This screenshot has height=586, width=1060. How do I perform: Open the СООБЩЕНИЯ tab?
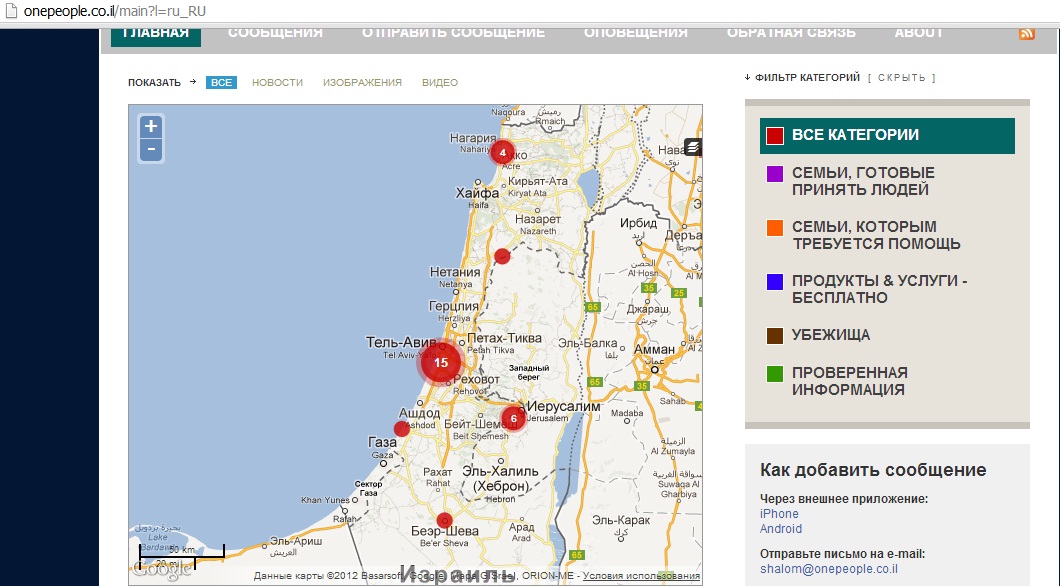pos(275,33)
